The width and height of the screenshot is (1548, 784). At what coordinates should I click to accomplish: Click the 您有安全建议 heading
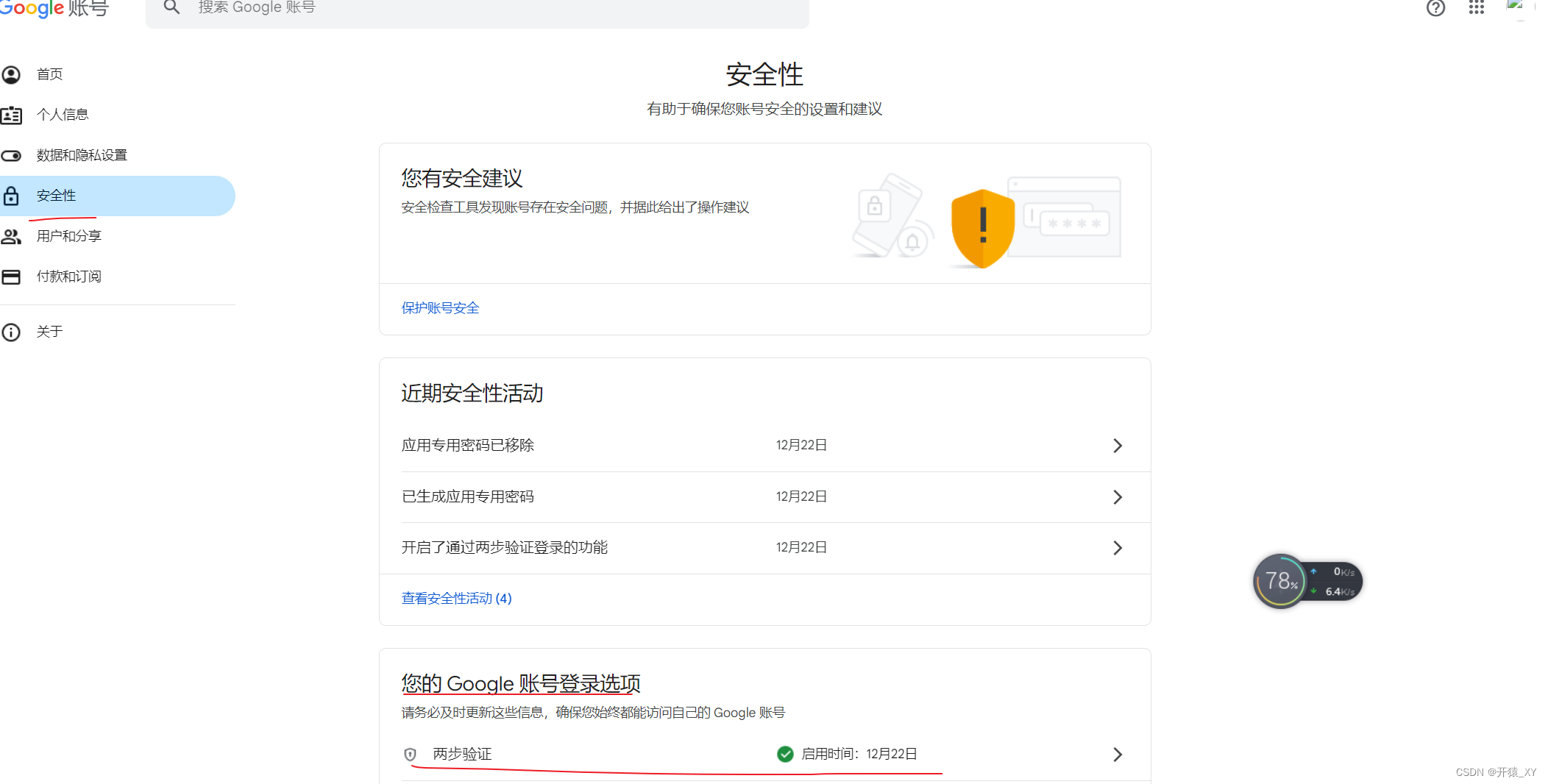tap(462, 178)
